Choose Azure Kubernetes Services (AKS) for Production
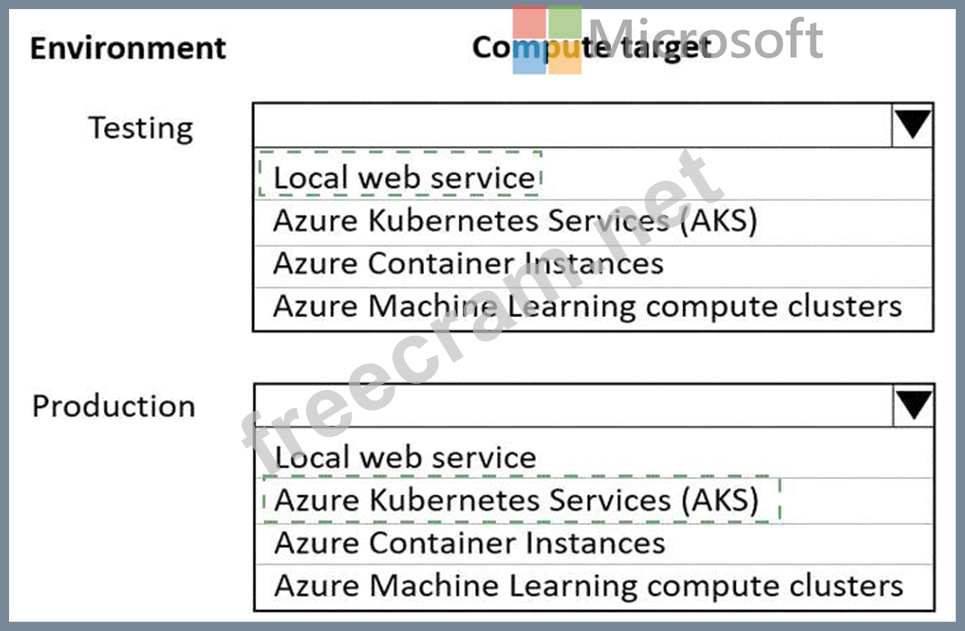 coord(516,499)
